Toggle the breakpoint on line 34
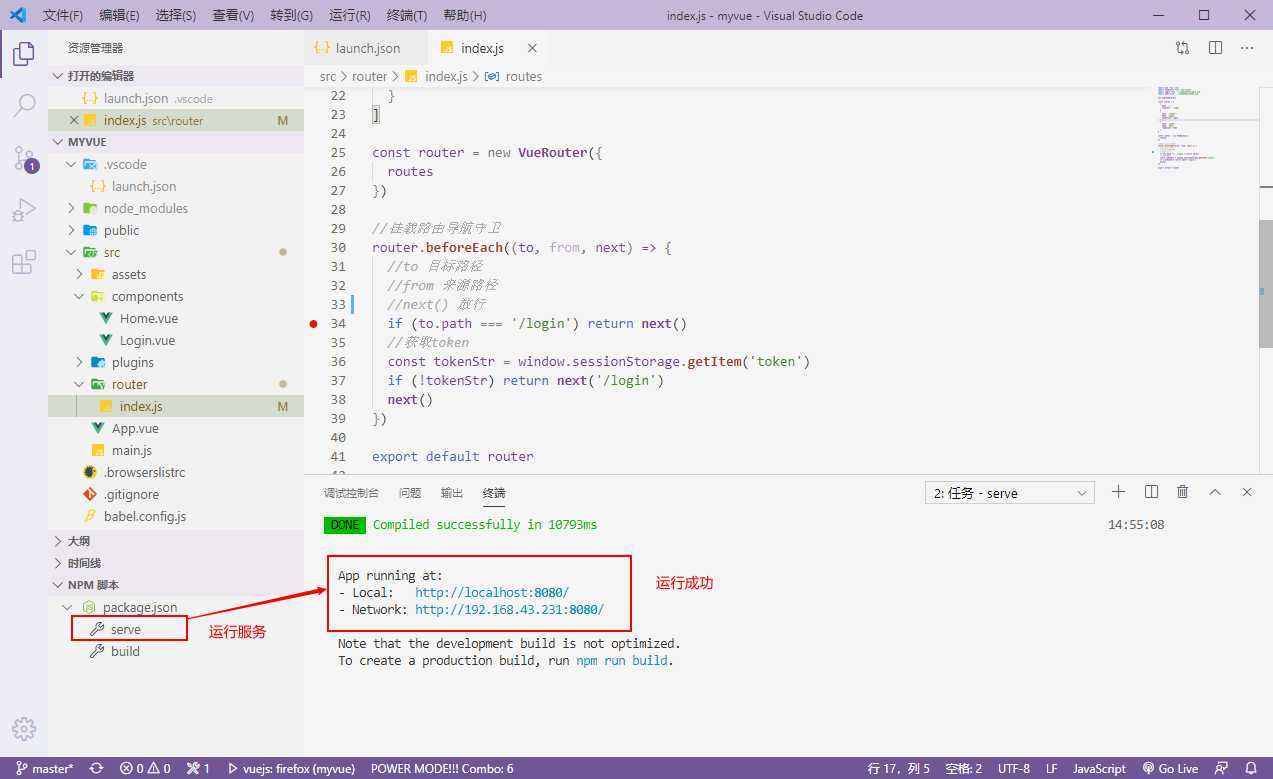The height and width of the screenshot is (779, 1273). tap(314, 324)
